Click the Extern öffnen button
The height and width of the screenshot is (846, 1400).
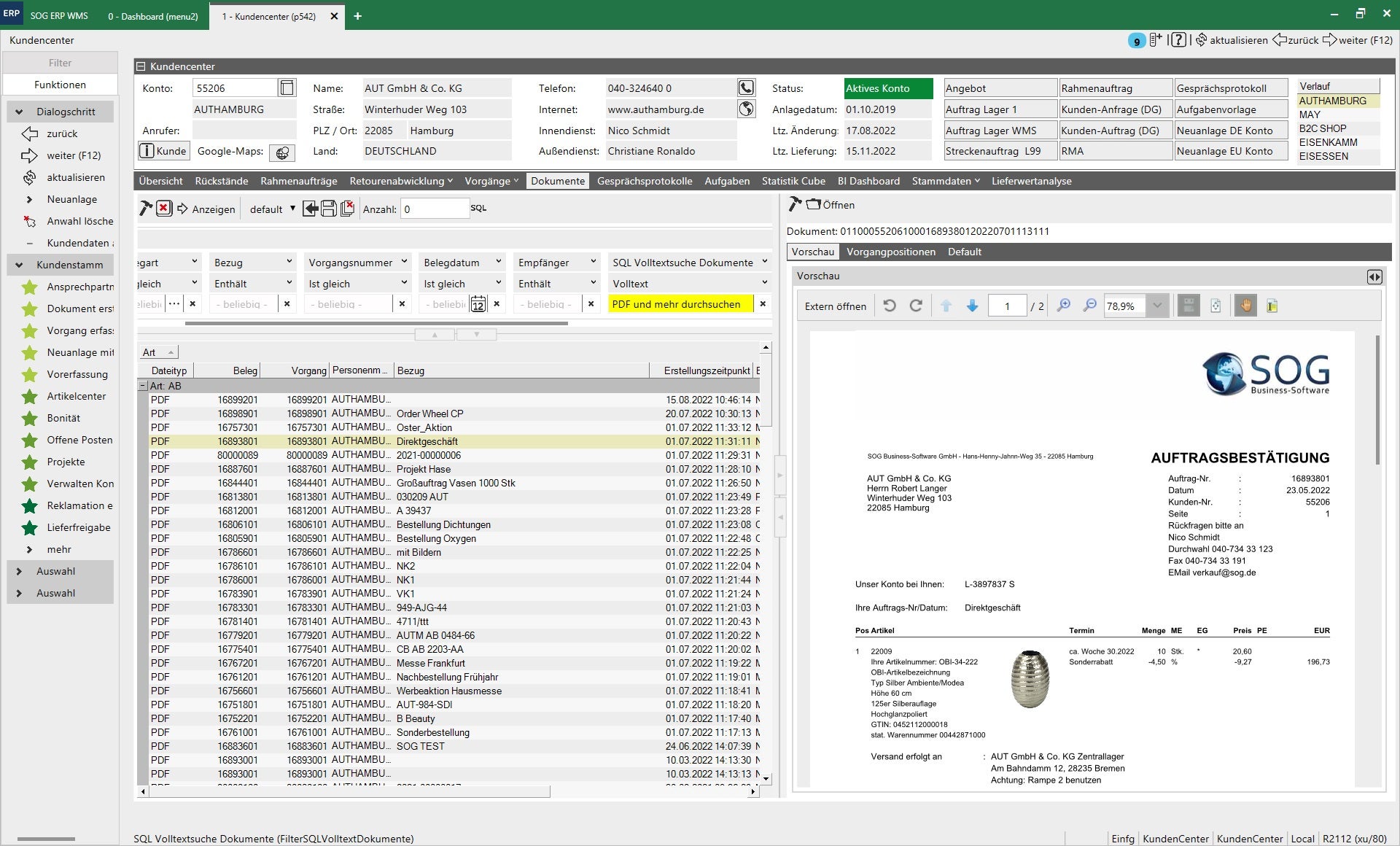(835, 306)
